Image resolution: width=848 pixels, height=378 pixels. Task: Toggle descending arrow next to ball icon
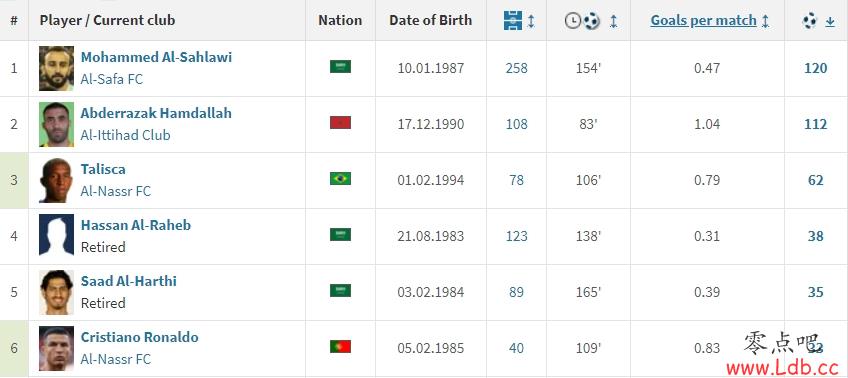tap(830, 22)
